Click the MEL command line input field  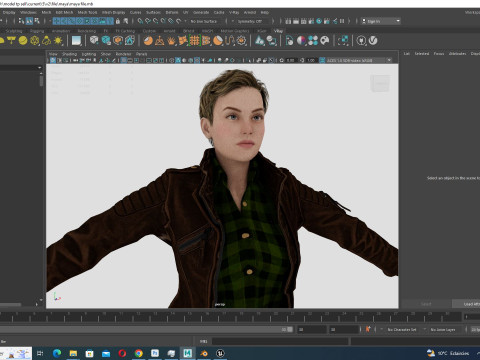click(280, 341)
